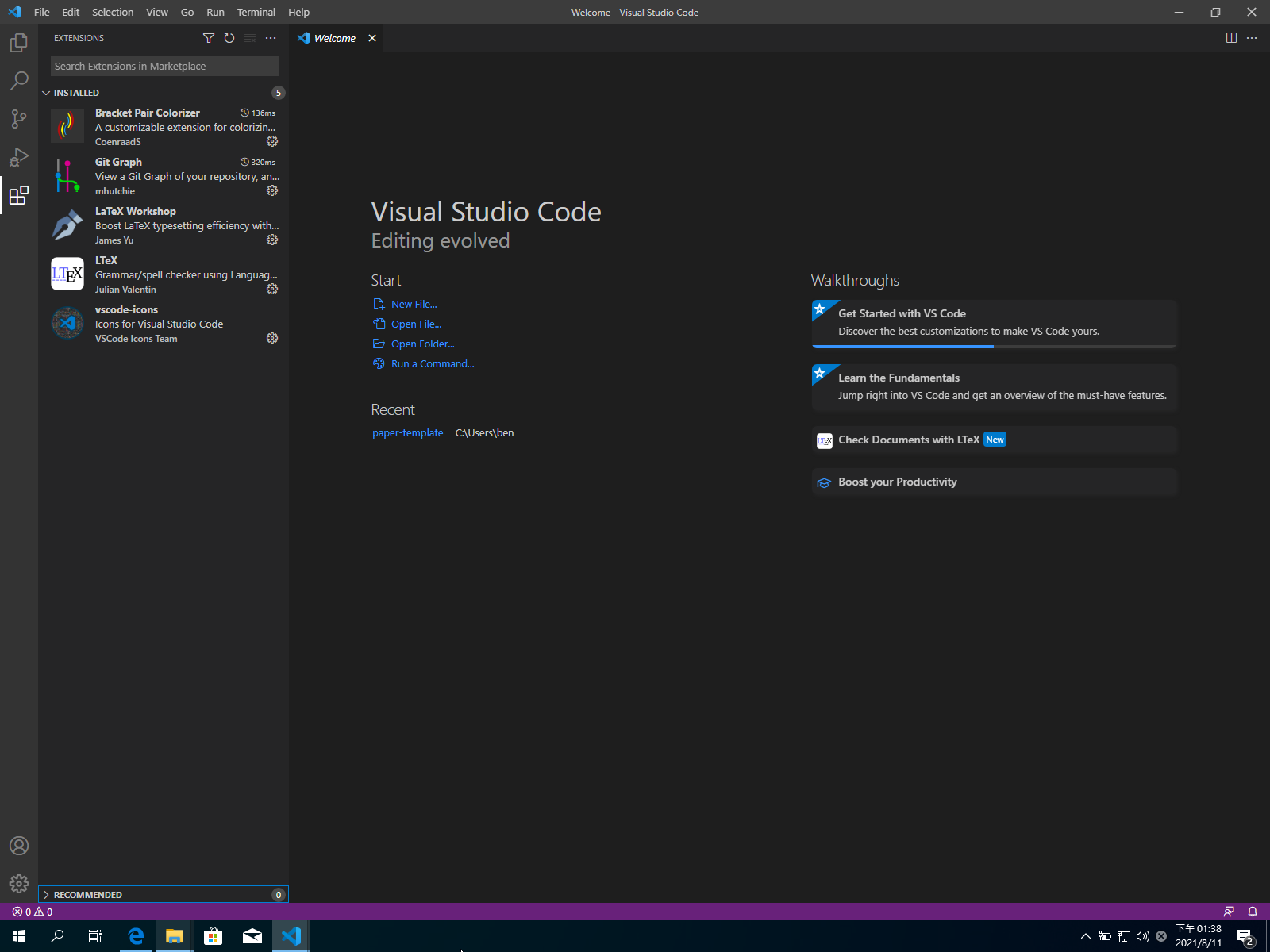The width and height of the screenshot is (1270, 952).
Task: Open vscode-icons manage gear
Action: (272, 338)
